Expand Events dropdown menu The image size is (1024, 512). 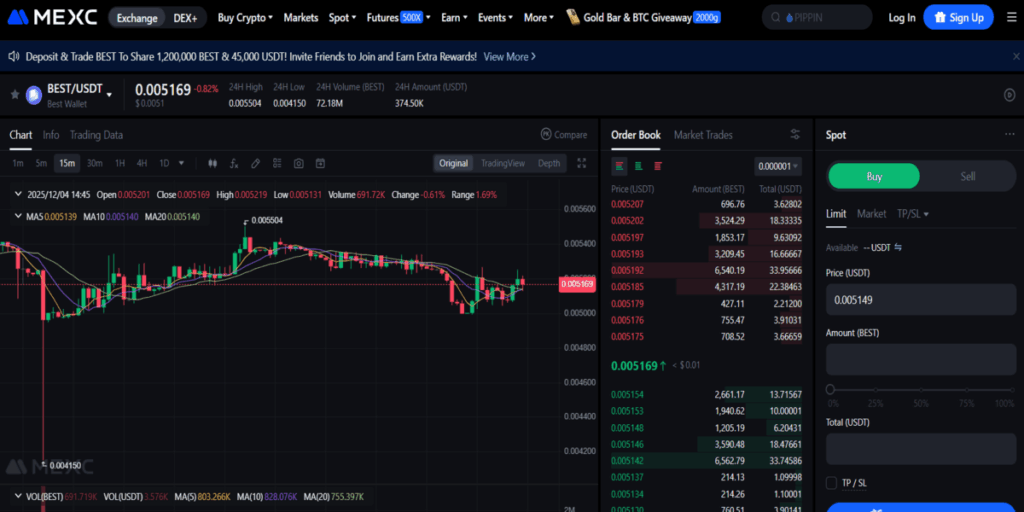(495, 18)
